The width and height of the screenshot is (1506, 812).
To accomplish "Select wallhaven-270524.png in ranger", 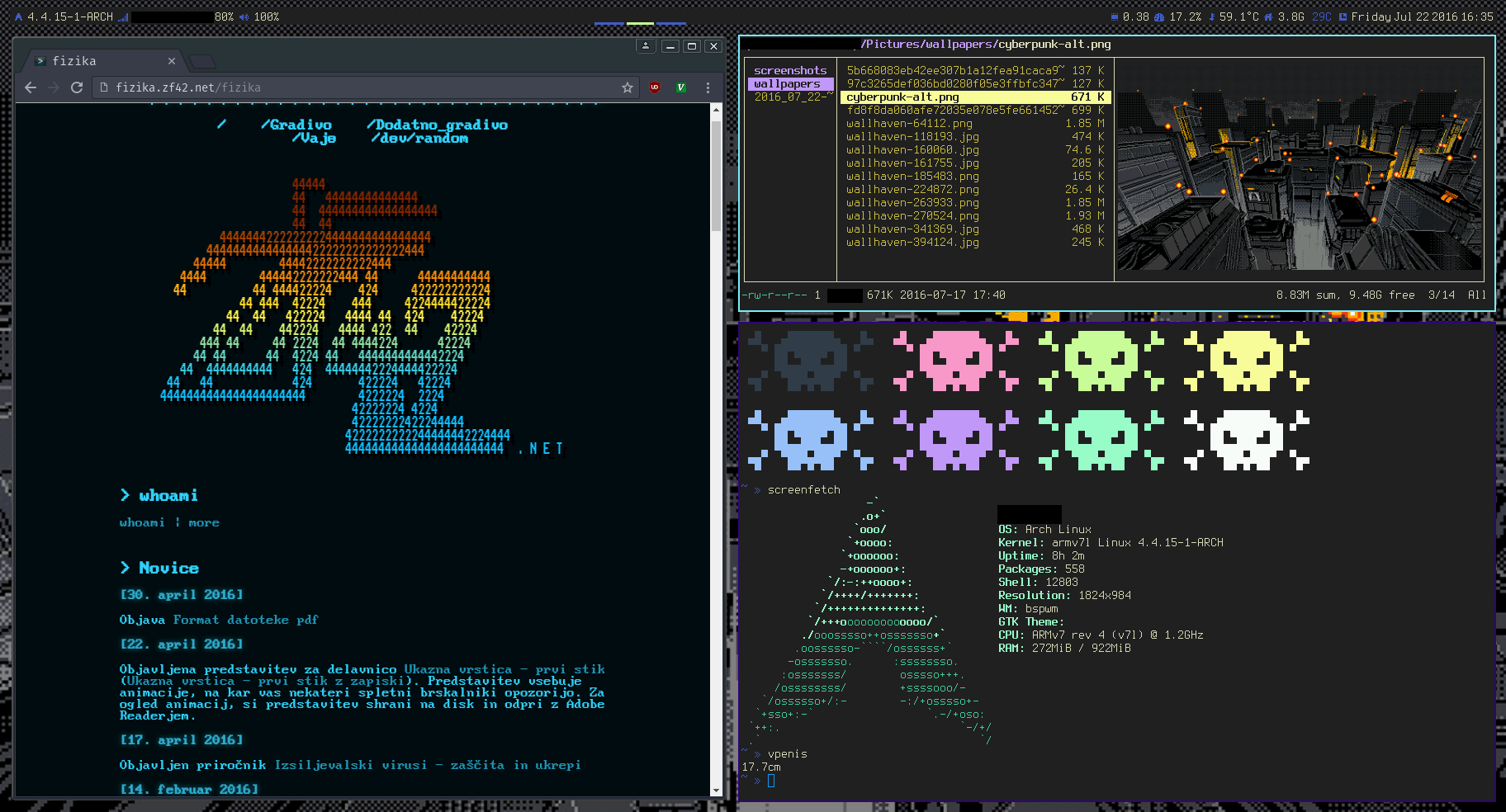I will click(x=975, y=216).
